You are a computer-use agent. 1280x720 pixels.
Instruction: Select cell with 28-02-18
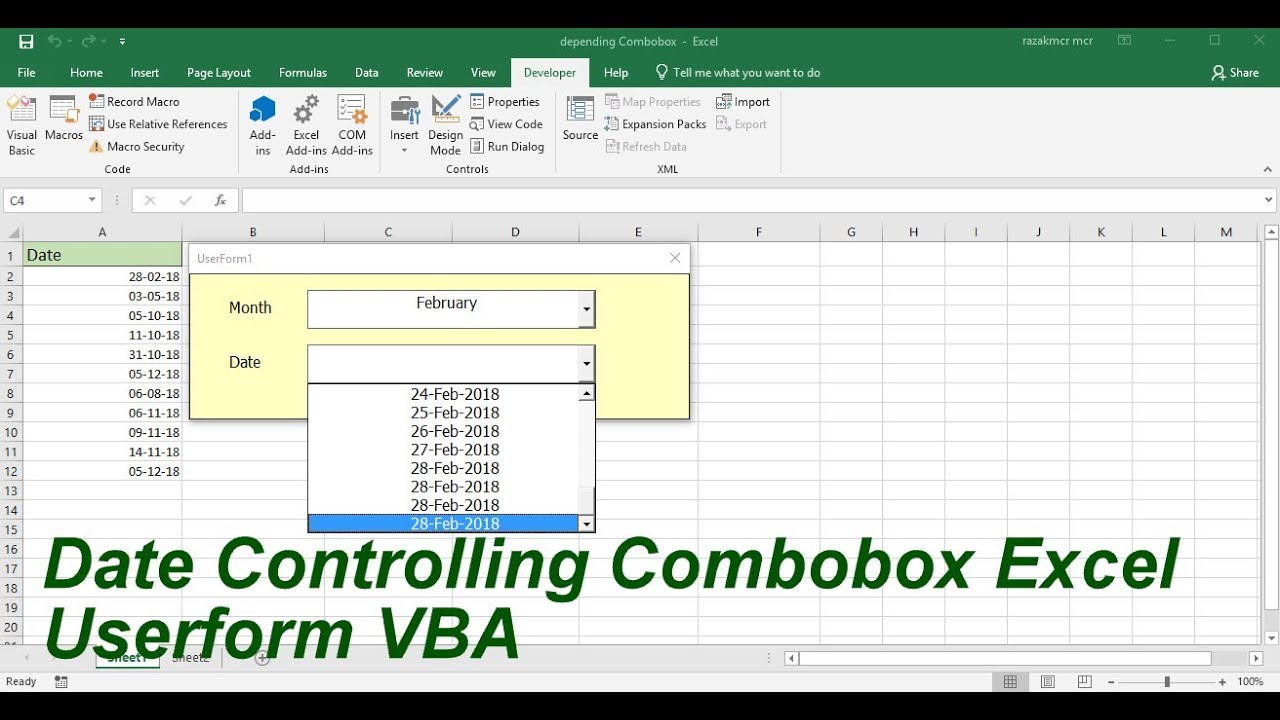pos(102,277)
